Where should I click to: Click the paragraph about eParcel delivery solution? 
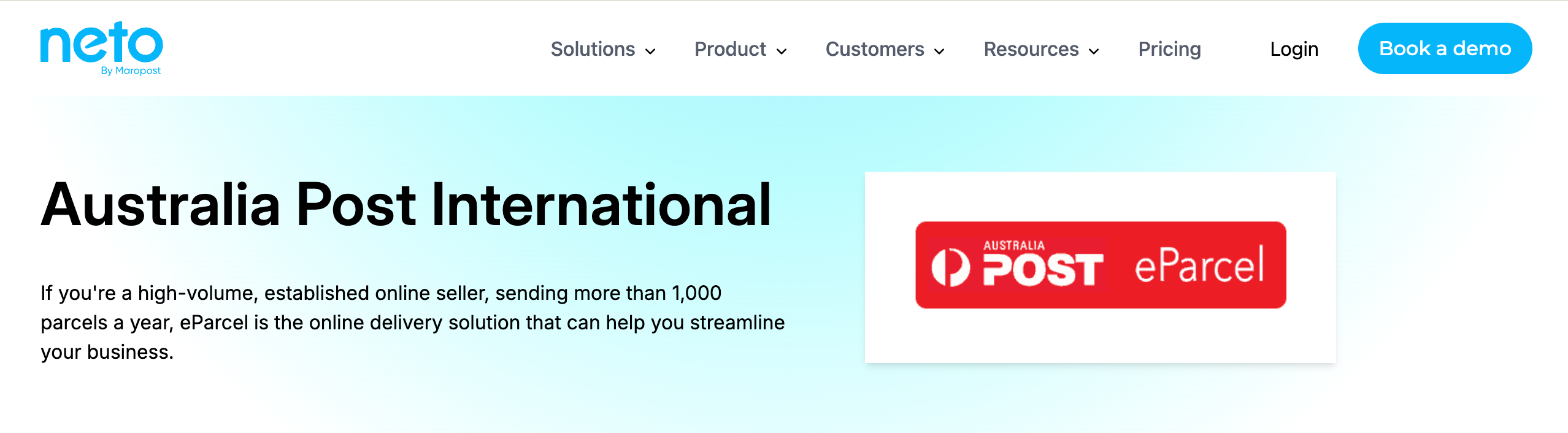pos(412,323)
